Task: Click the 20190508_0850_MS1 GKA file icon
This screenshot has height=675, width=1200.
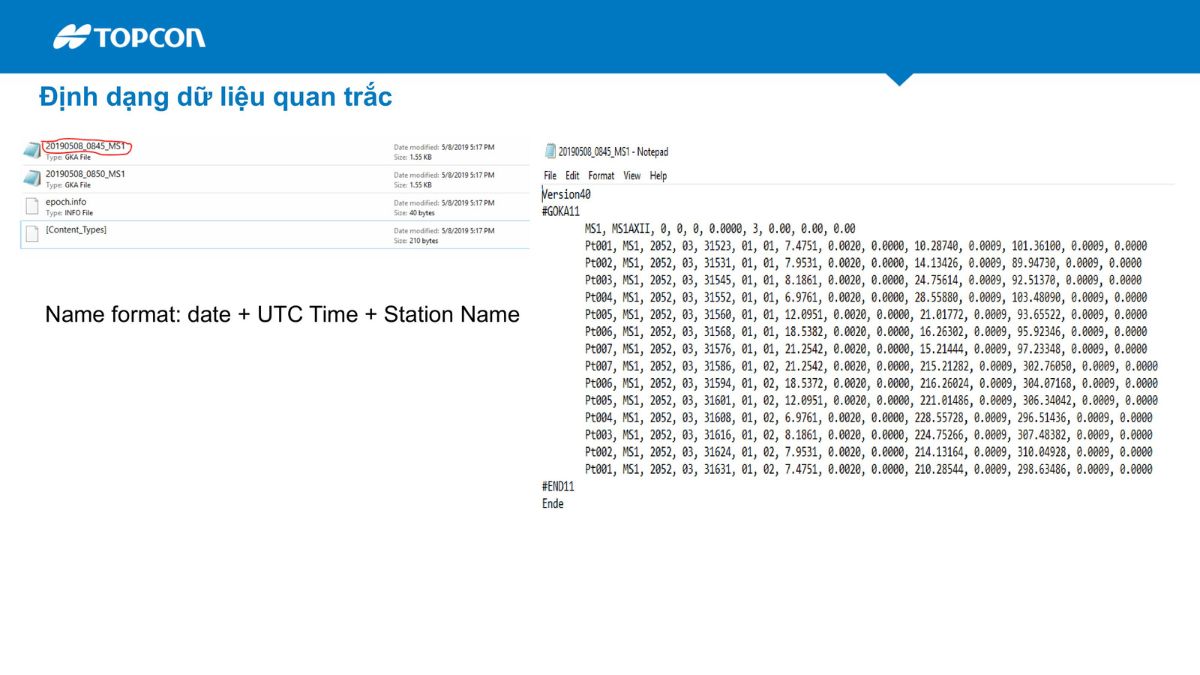Action: click(32, 178)
